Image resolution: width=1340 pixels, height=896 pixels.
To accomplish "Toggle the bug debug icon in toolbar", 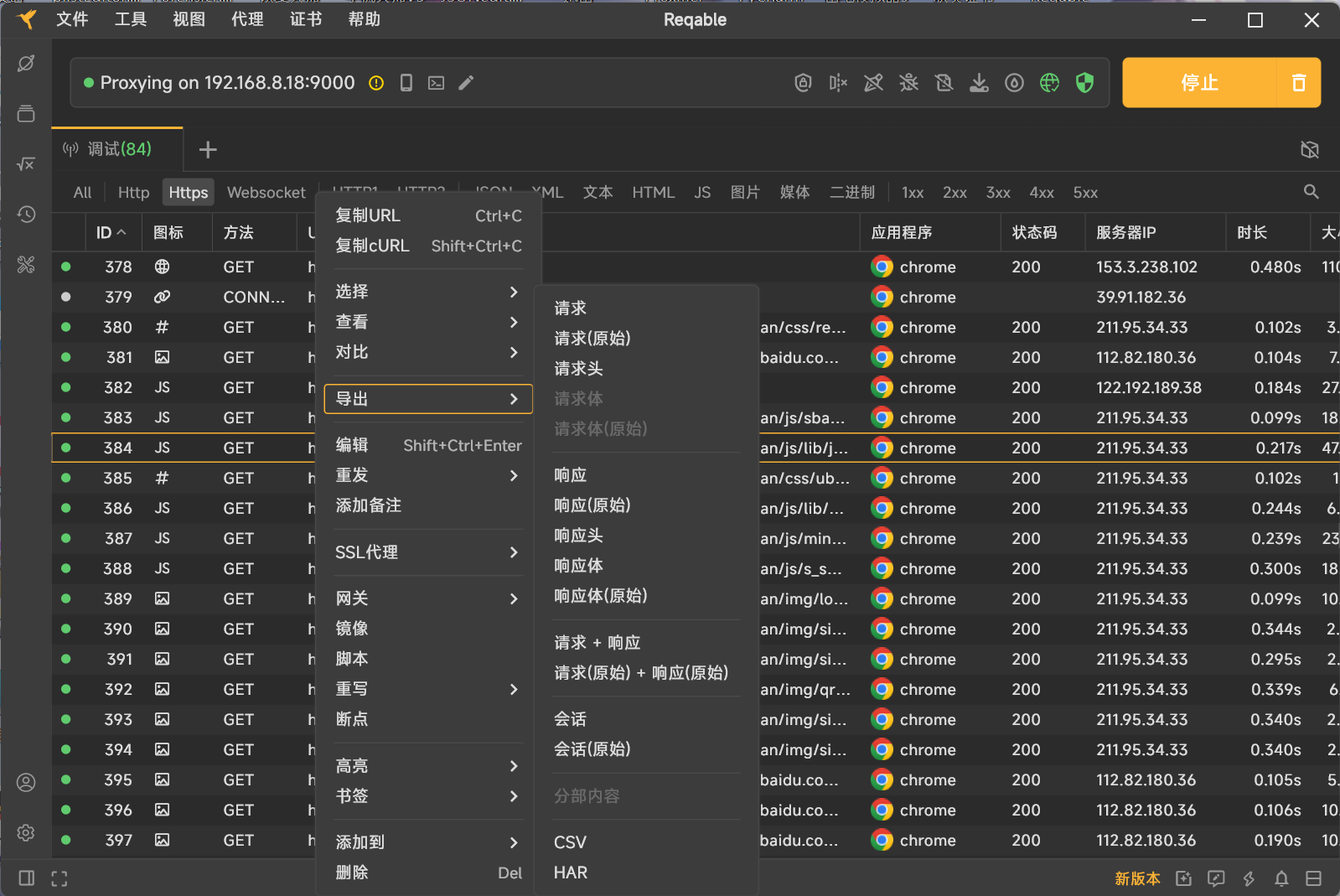I will [909, 82].
